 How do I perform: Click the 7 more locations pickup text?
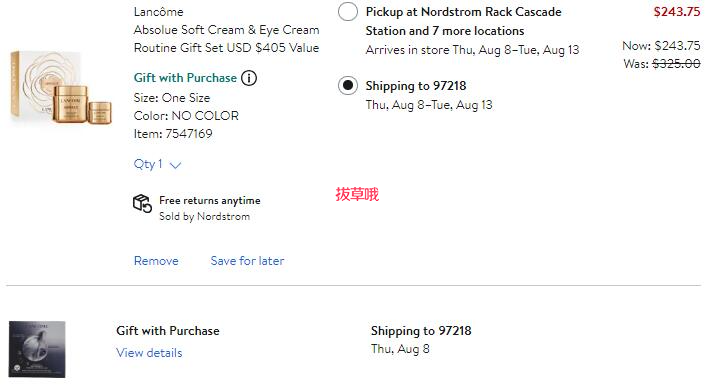click(478, 31)
